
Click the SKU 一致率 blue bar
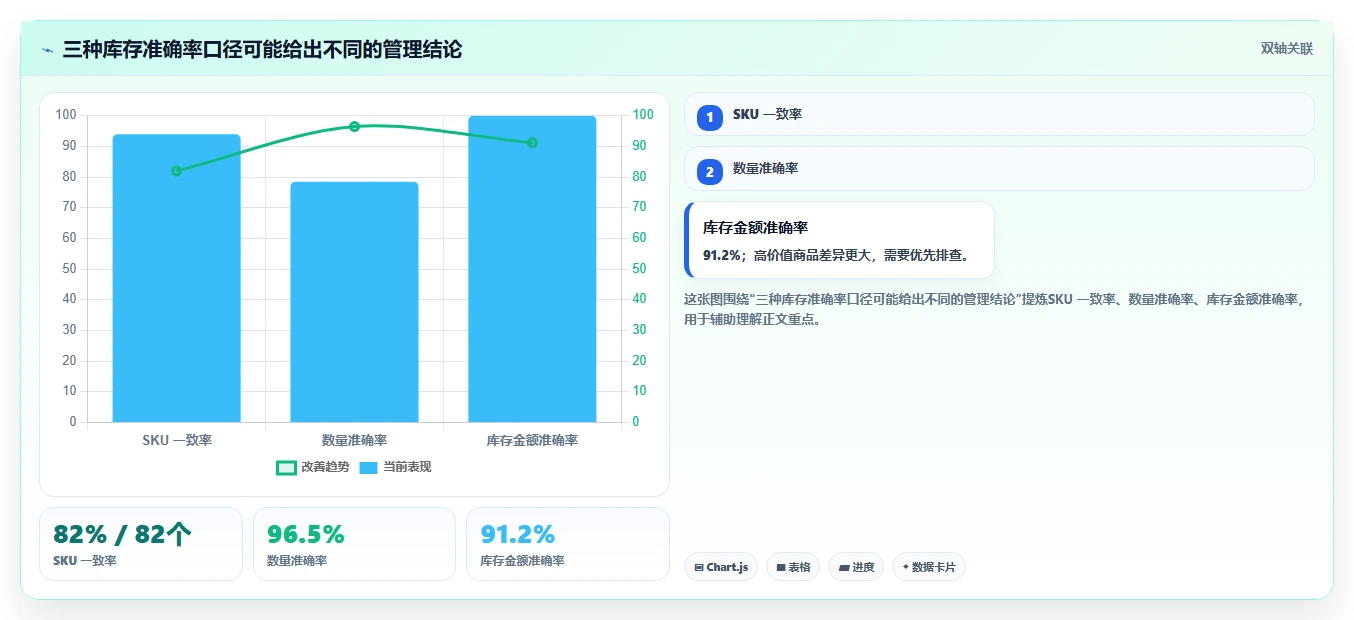click(177, 278)
